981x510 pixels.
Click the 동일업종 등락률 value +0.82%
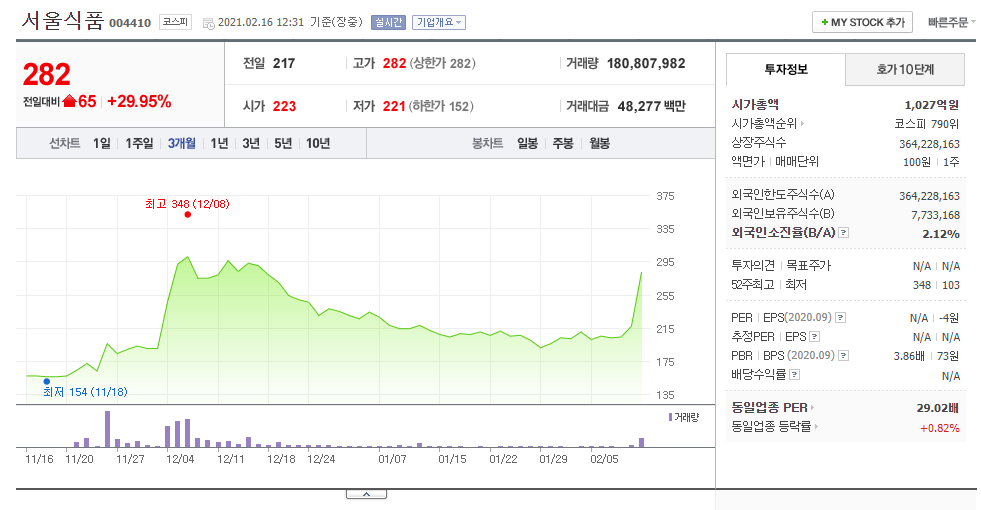tap(939, 428)
